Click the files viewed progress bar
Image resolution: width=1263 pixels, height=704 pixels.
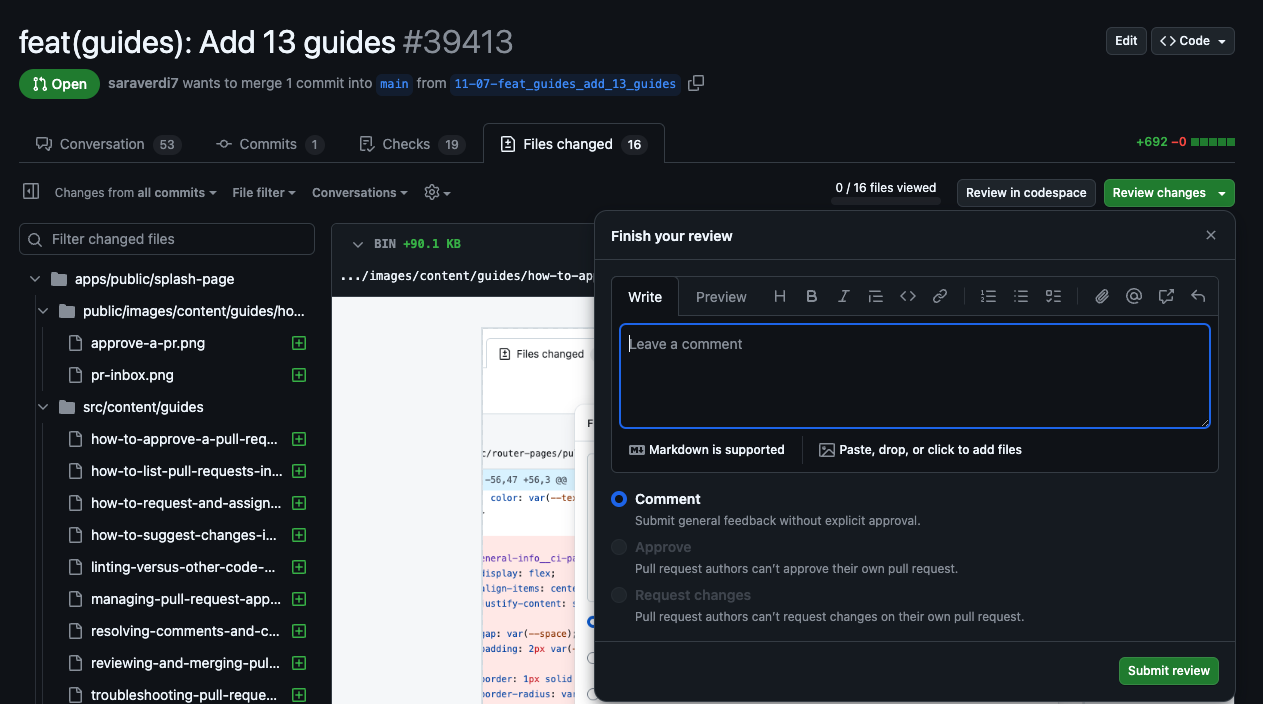(885, 203)
